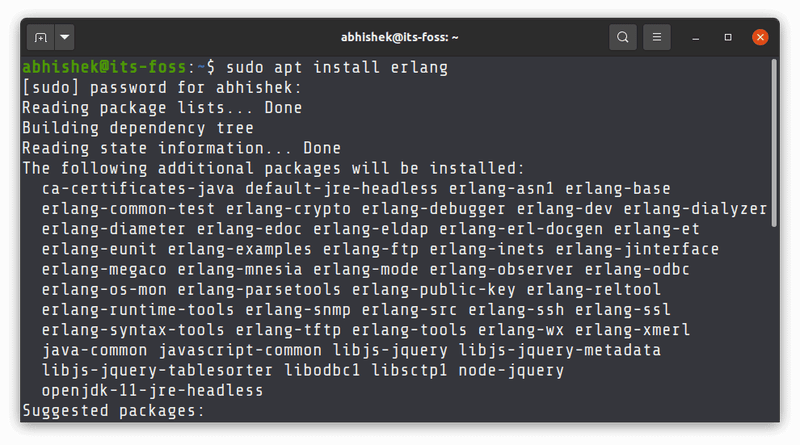Image resolution: width=800 pixels, height=445 pixels.
Task: Minimize the terminal window
Action: (x=696, y=38)
